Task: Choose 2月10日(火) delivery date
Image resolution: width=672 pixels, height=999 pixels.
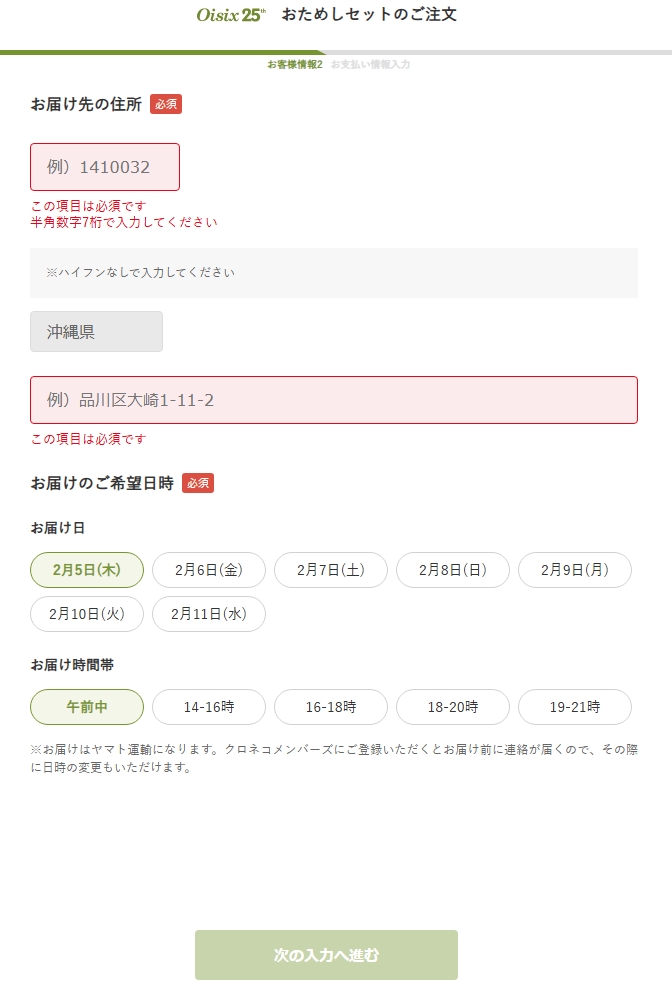Action: (87, 614)
